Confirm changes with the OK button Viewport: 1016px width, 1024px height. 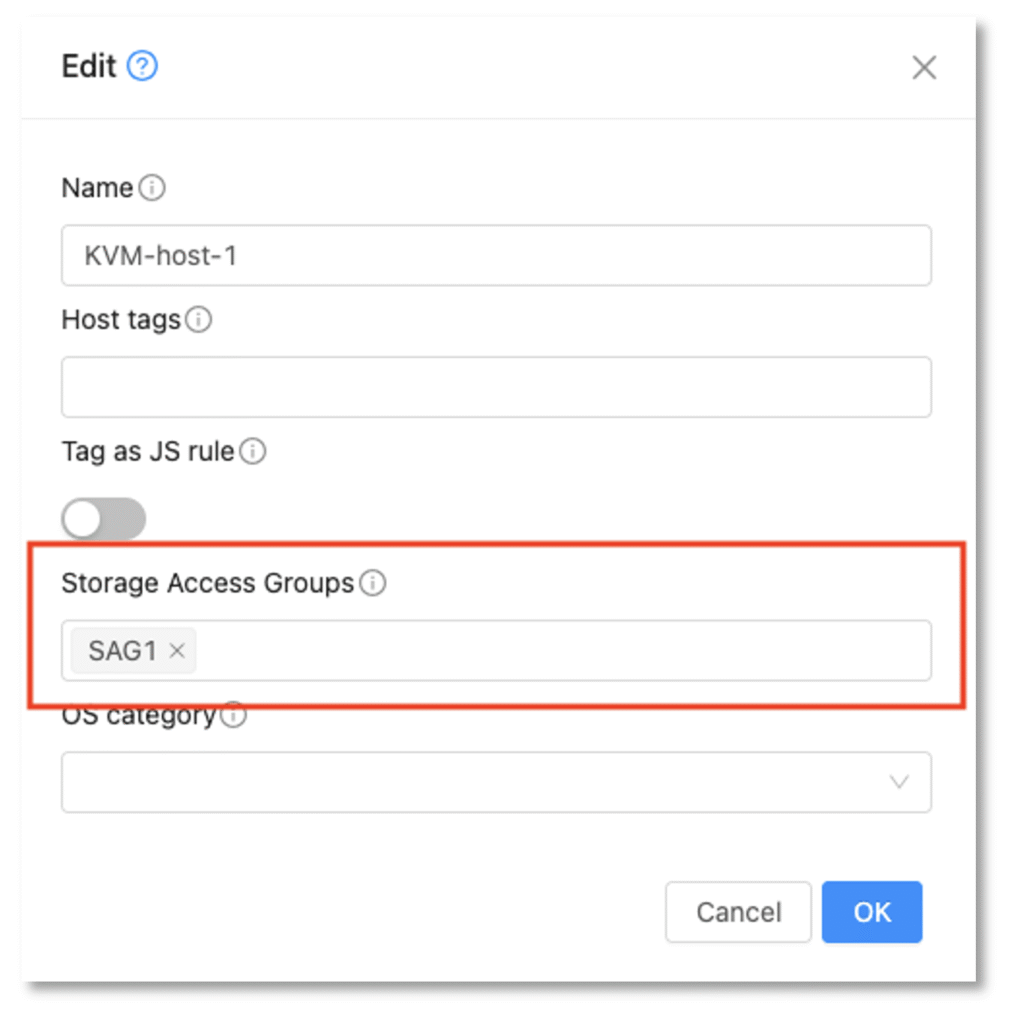click(871, 912)
